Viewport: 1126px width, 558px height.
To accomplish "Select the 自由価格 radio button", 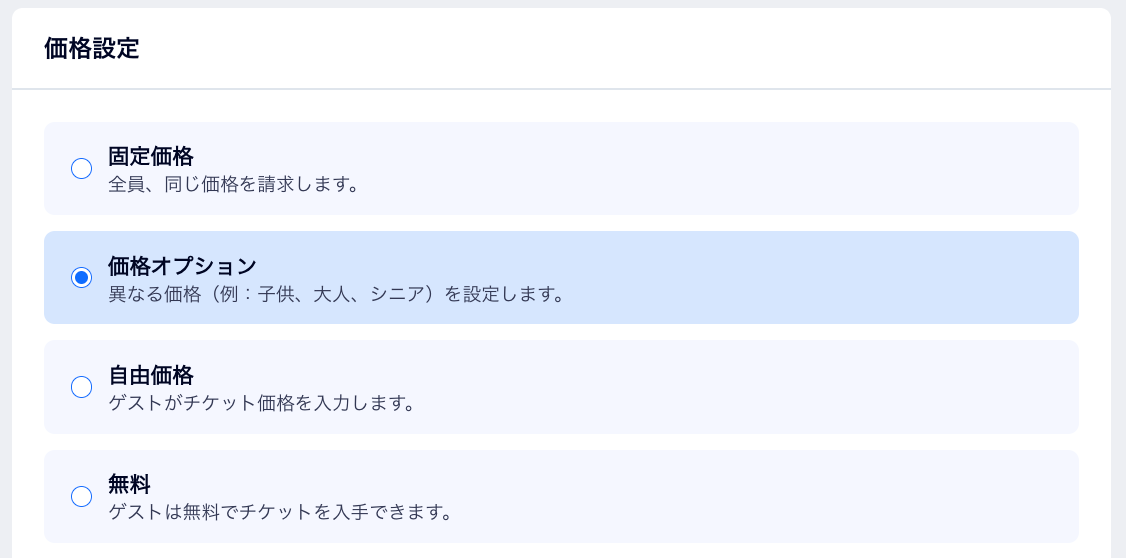I will click(82, 387).
